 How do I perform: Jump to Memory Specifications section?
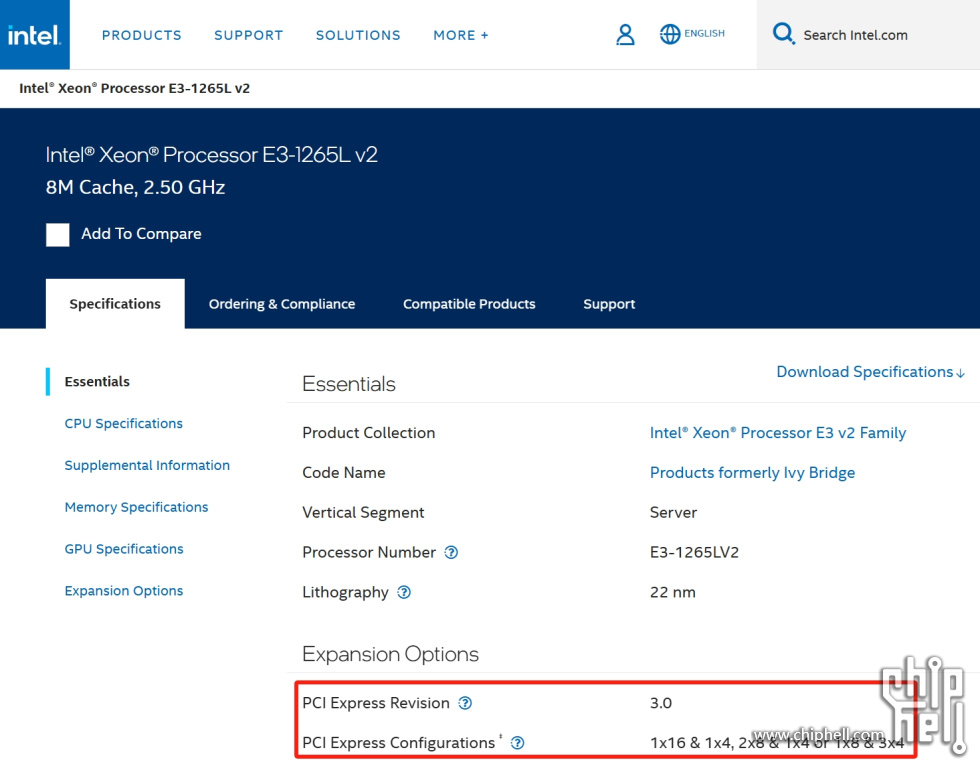tap(136, 508)
